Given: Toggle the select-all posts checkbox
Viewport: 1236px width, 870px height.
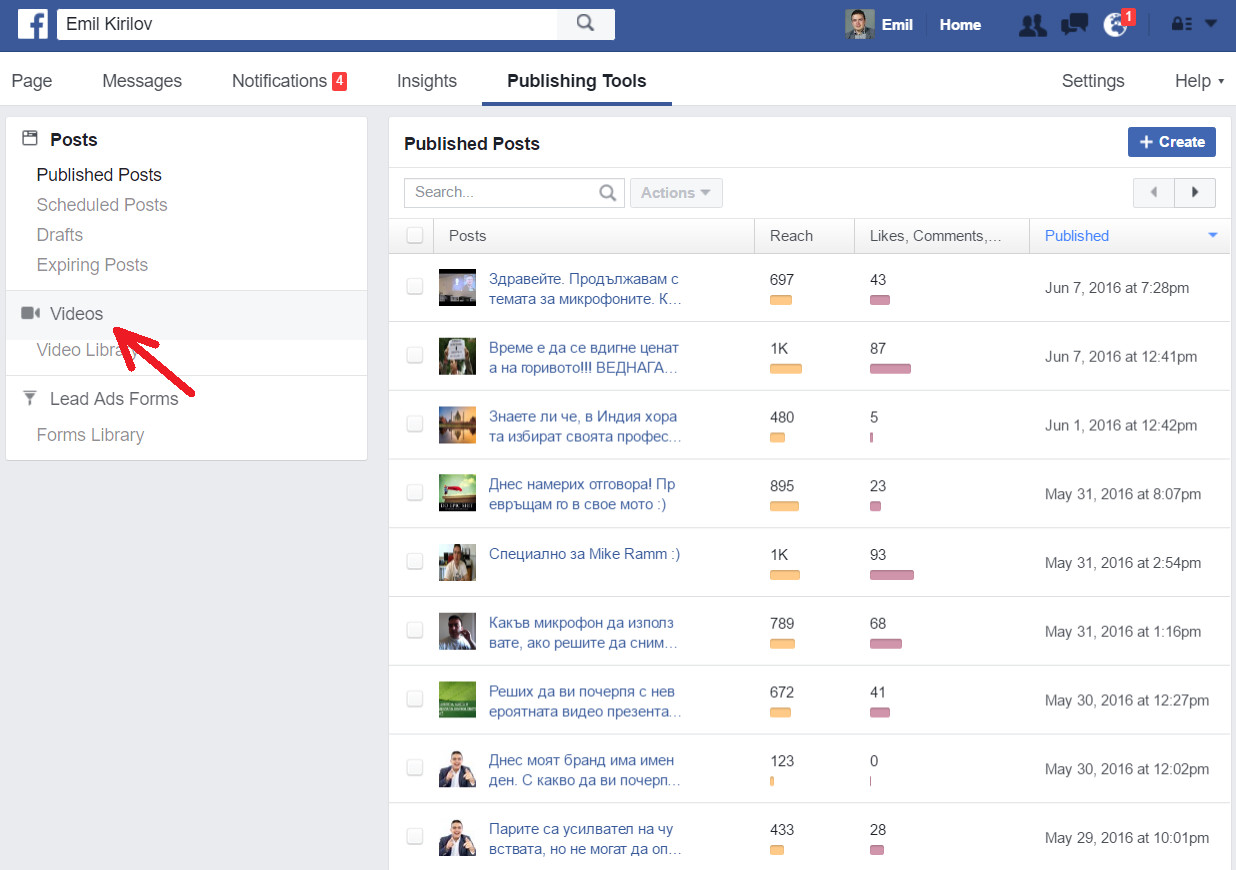Looking at the screenshot, I should tap(415, 236).
